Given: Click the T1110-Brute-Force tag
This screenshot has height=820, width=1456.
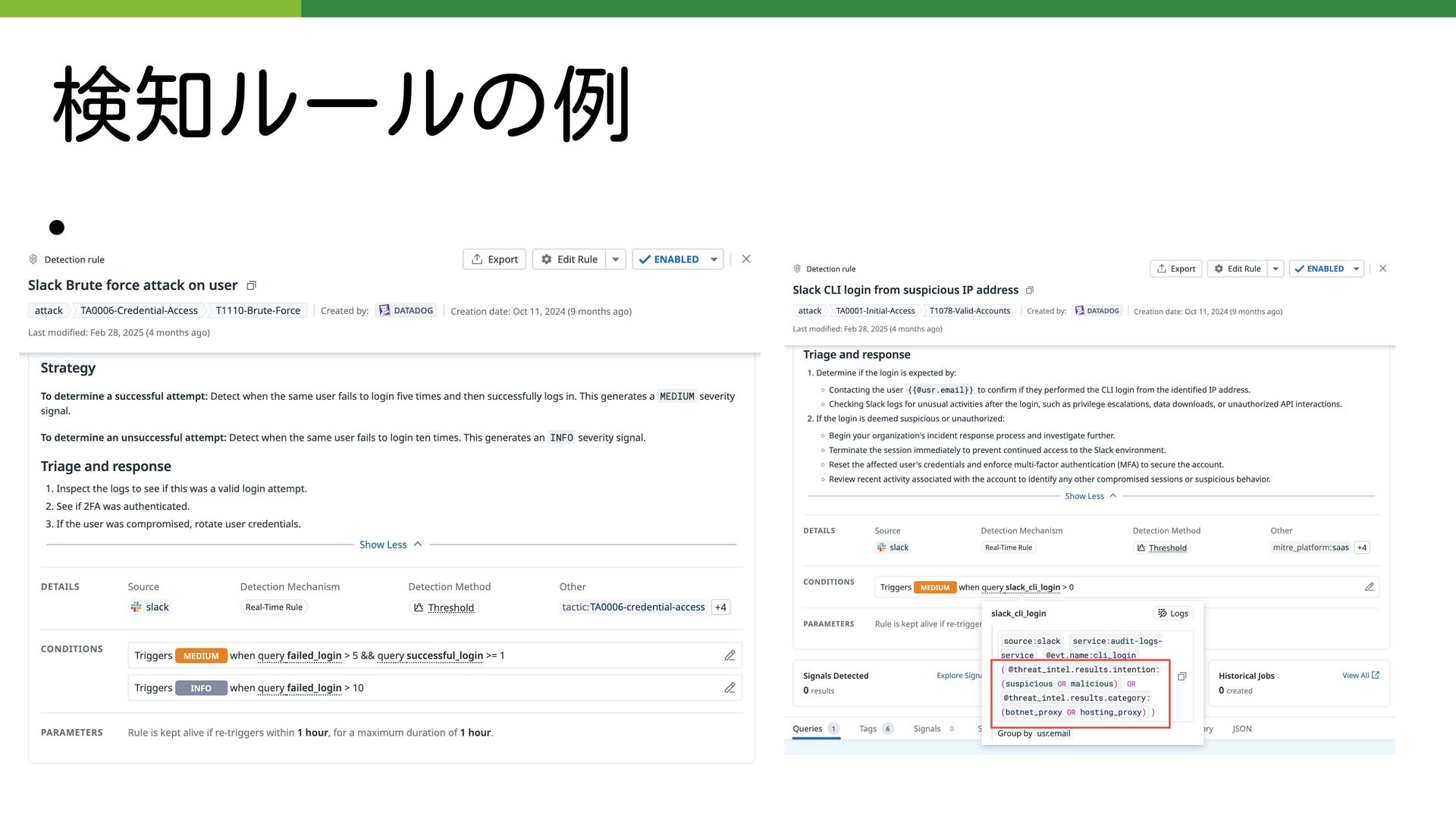Looking at the screenshot, I should [x=258, y=311].
